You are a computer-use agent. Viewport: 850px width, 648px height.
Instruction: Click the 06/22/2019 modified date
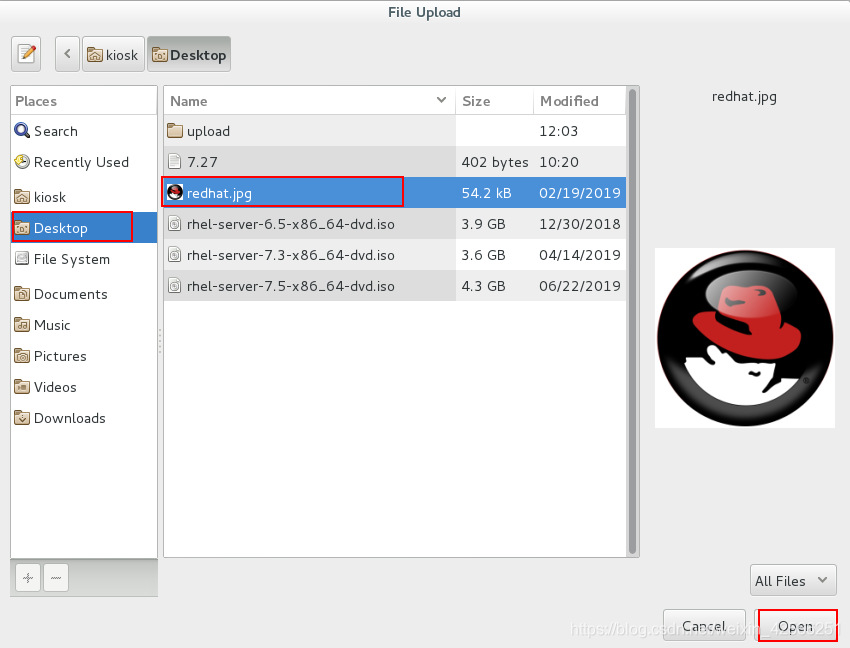click(579, 285)
